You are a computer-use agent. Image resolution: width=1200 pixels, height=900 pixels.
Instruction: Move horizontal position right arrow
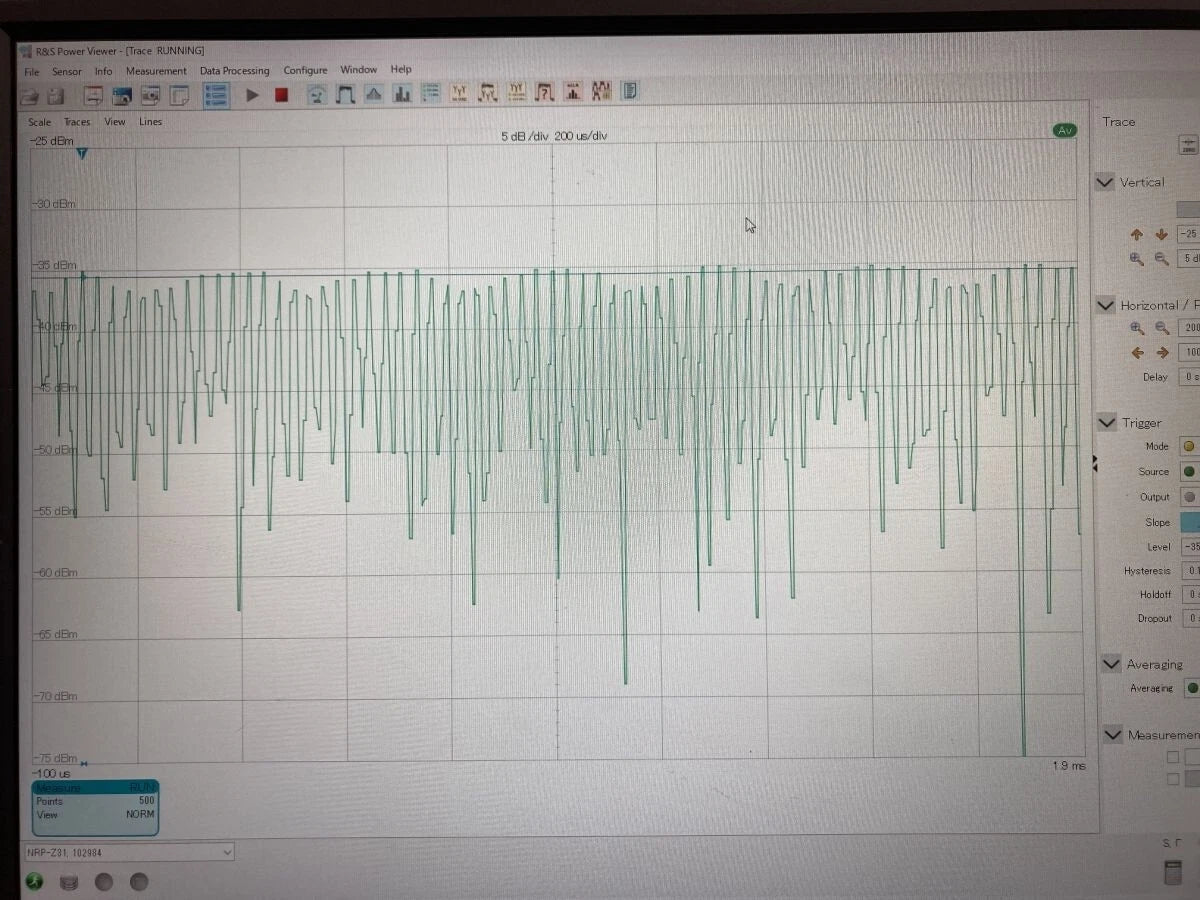pyautogui.click(x=1162, y=353)
